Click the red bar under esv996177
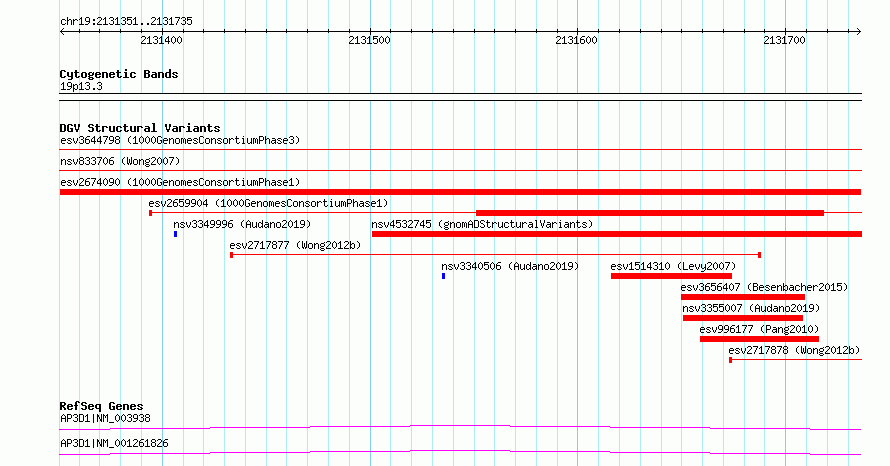The height and width of the screenshot is (466, 890). click(x=759, y=339)
